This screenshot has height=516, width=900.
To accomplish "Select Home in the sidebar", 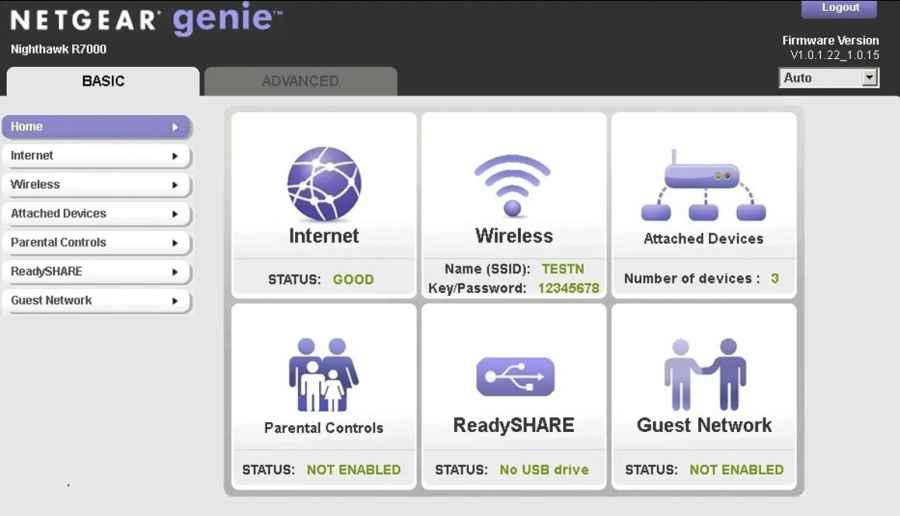I will point(96,127).
